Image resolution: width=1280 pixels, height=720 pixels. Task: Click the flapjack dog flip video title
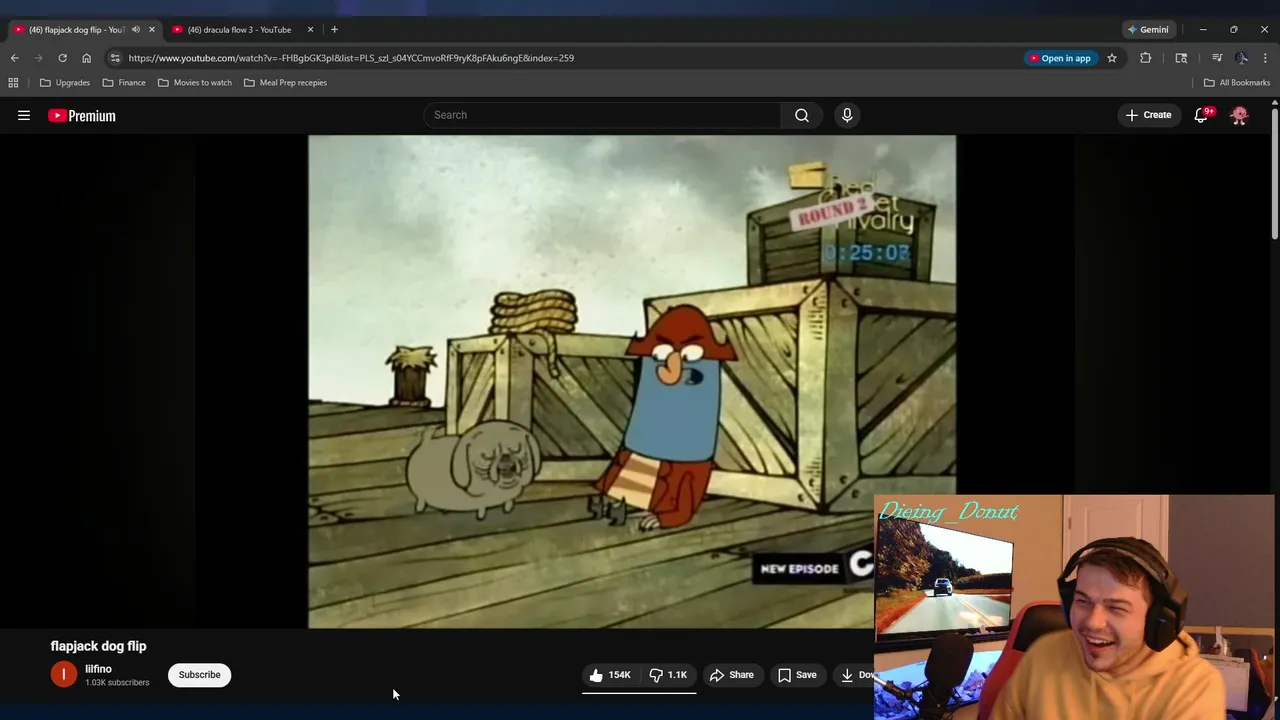pos(98,646)
